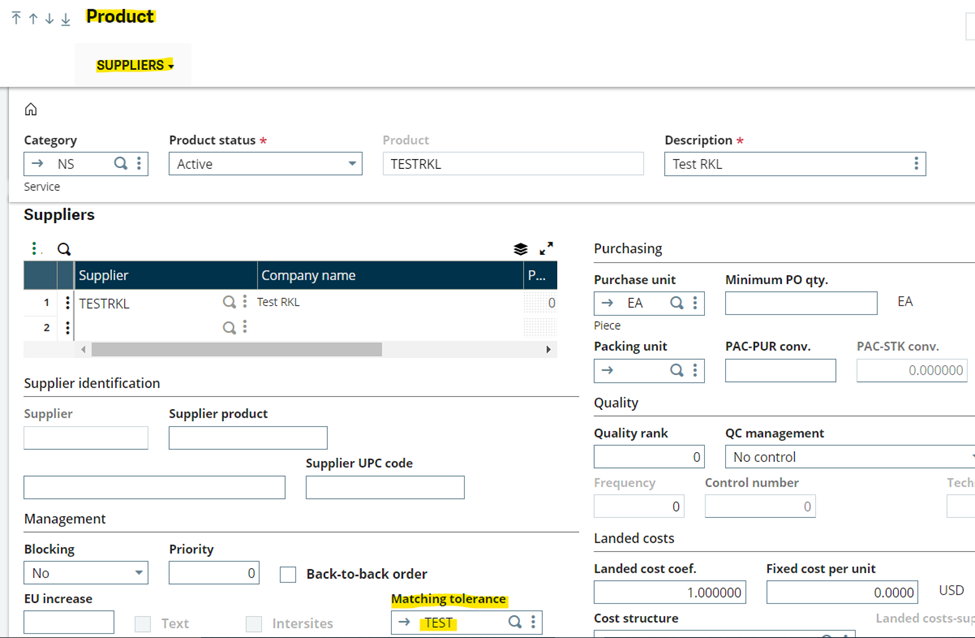Open the Product status dropdown
This screenshot has height=638, width=975.
[353, 163]
